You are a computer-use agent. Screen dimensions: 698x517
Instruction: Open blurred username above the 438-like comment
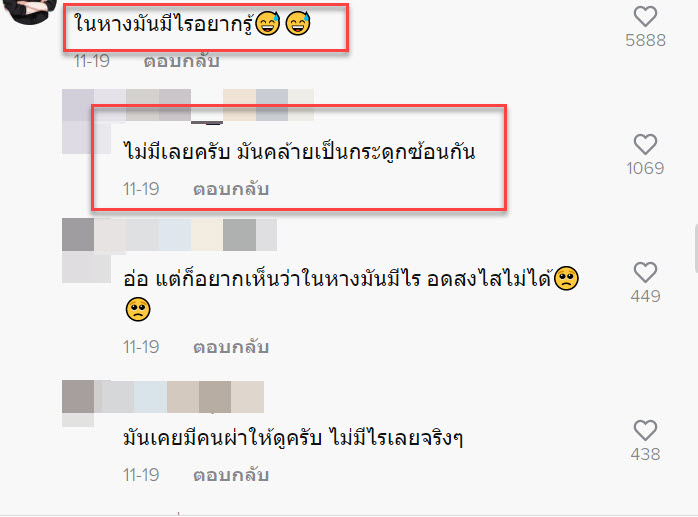[163, 396]
